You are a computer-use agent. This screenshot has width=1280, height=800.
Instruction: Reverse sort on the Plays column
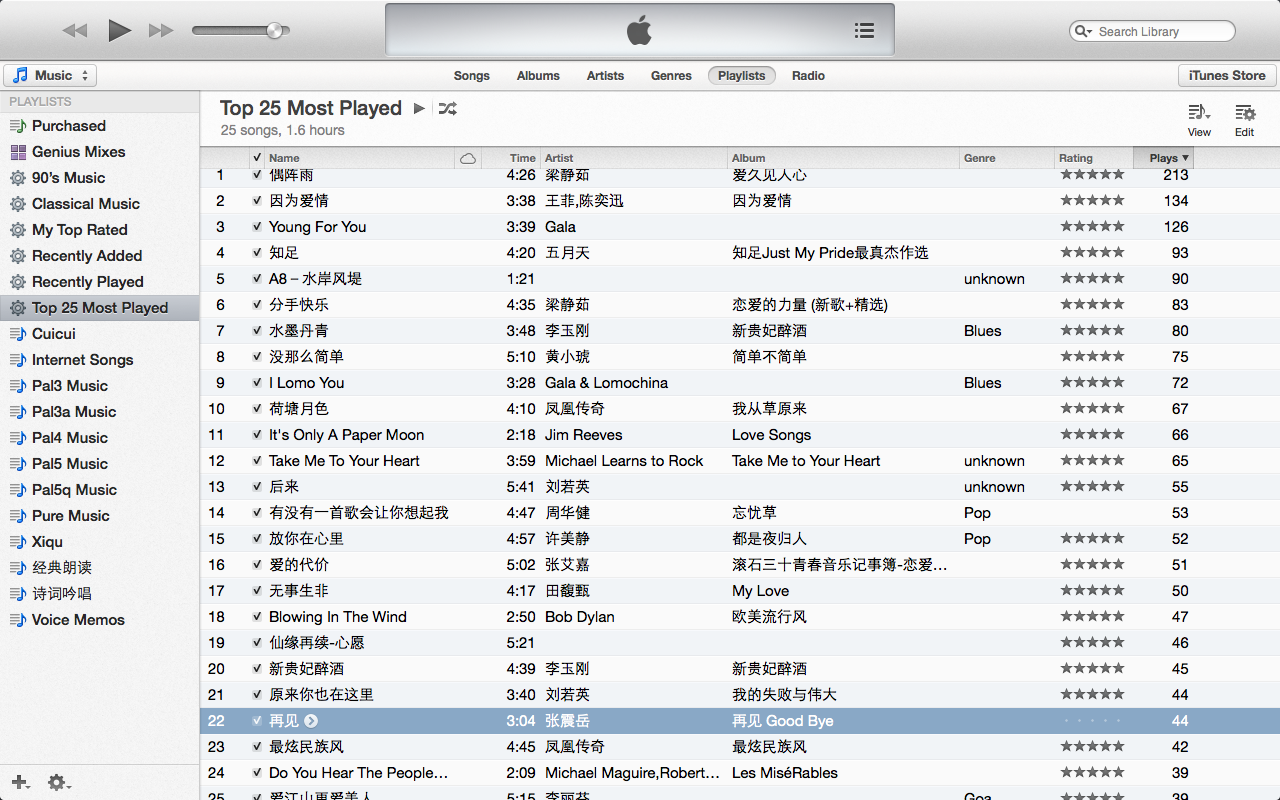click(1164, 158)
